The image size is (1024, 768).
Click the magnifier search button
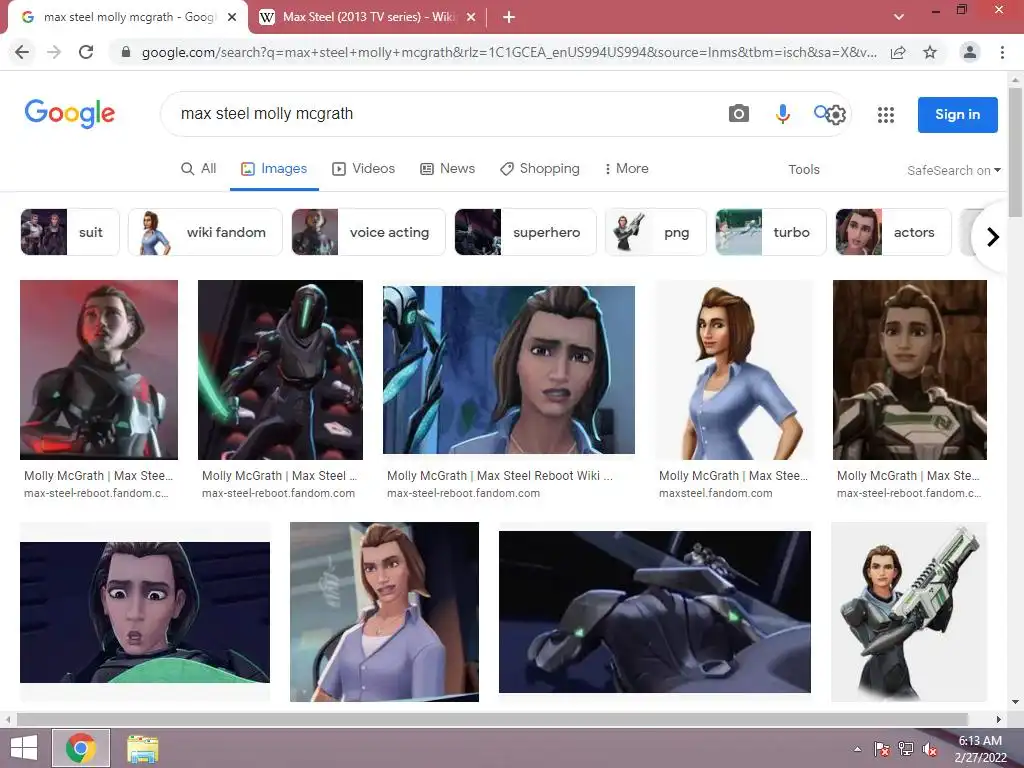(x=820, y=112)
